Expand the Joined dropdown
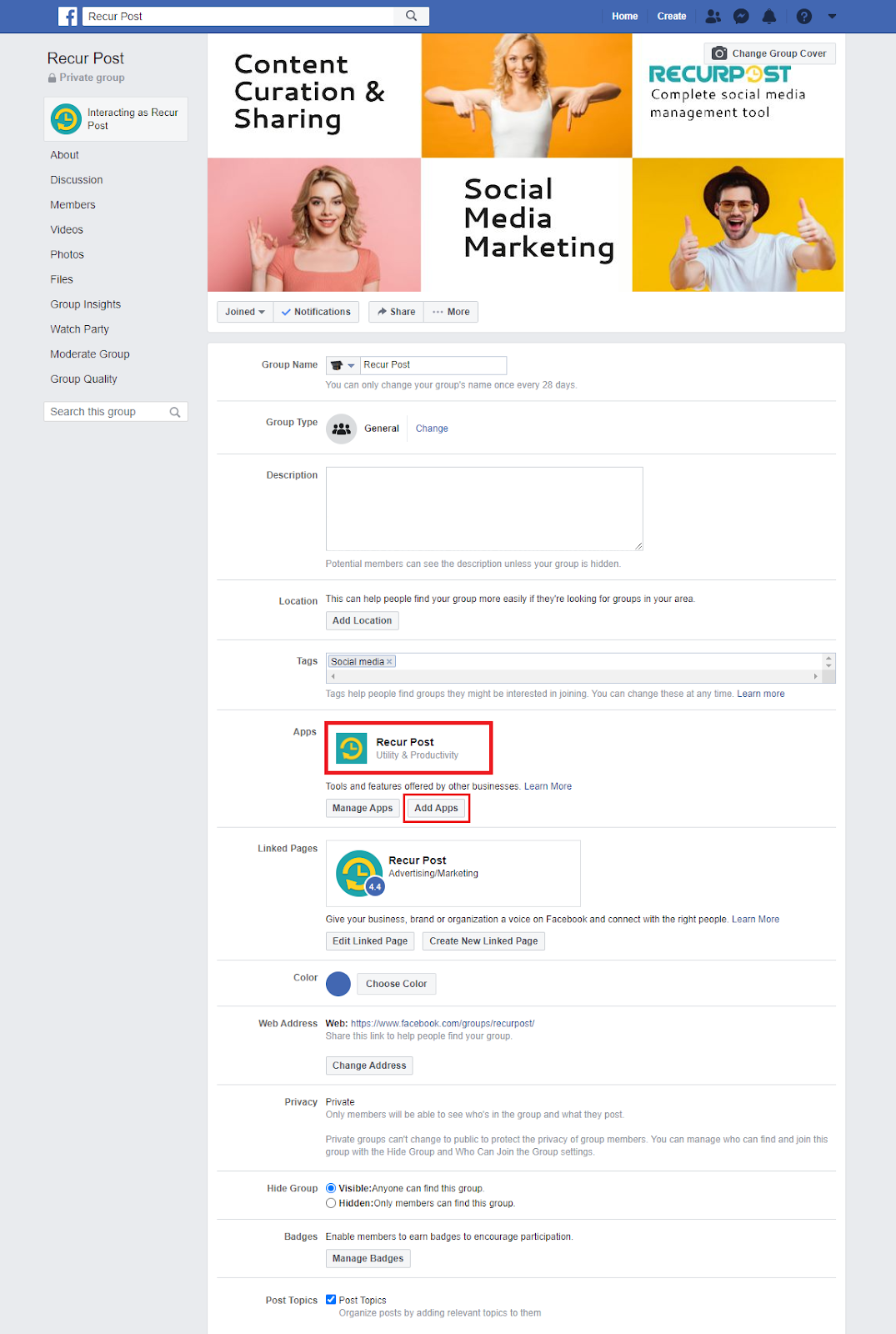 click(244, 312)
